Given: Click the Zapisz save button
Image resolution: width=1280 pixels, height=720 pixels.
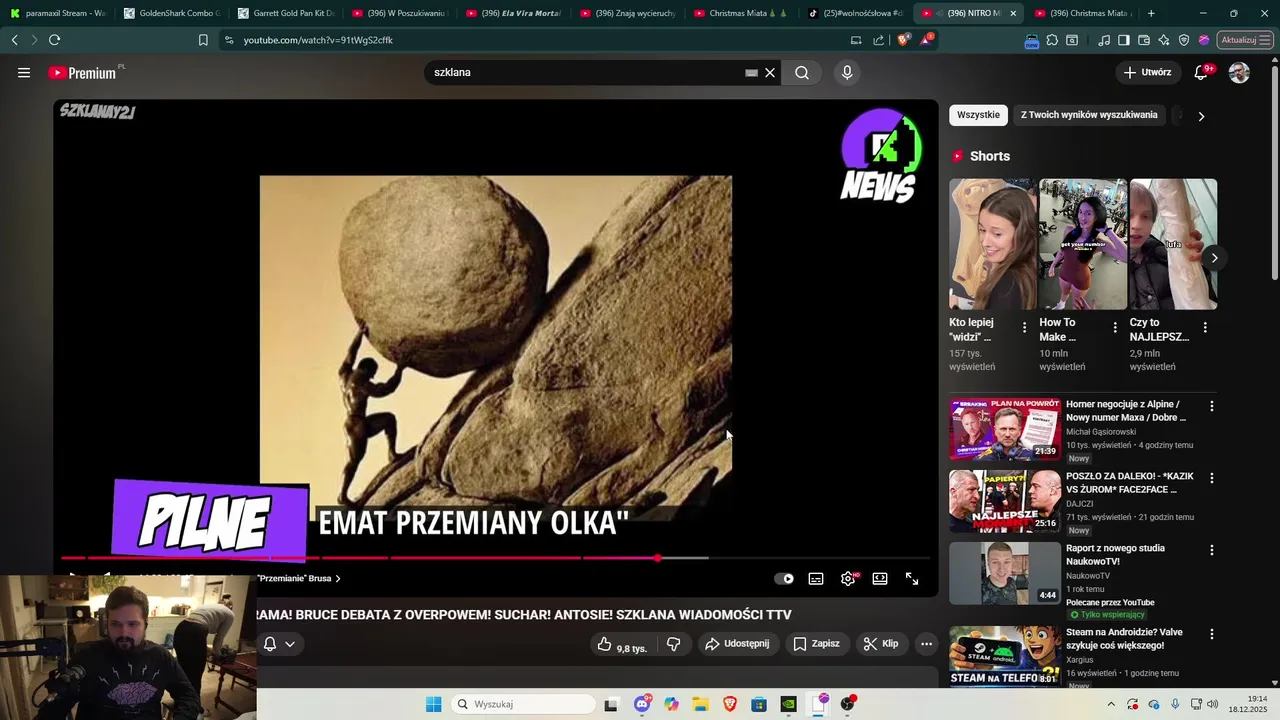Looking at the screenshot, I should click(x=816, y=644).
